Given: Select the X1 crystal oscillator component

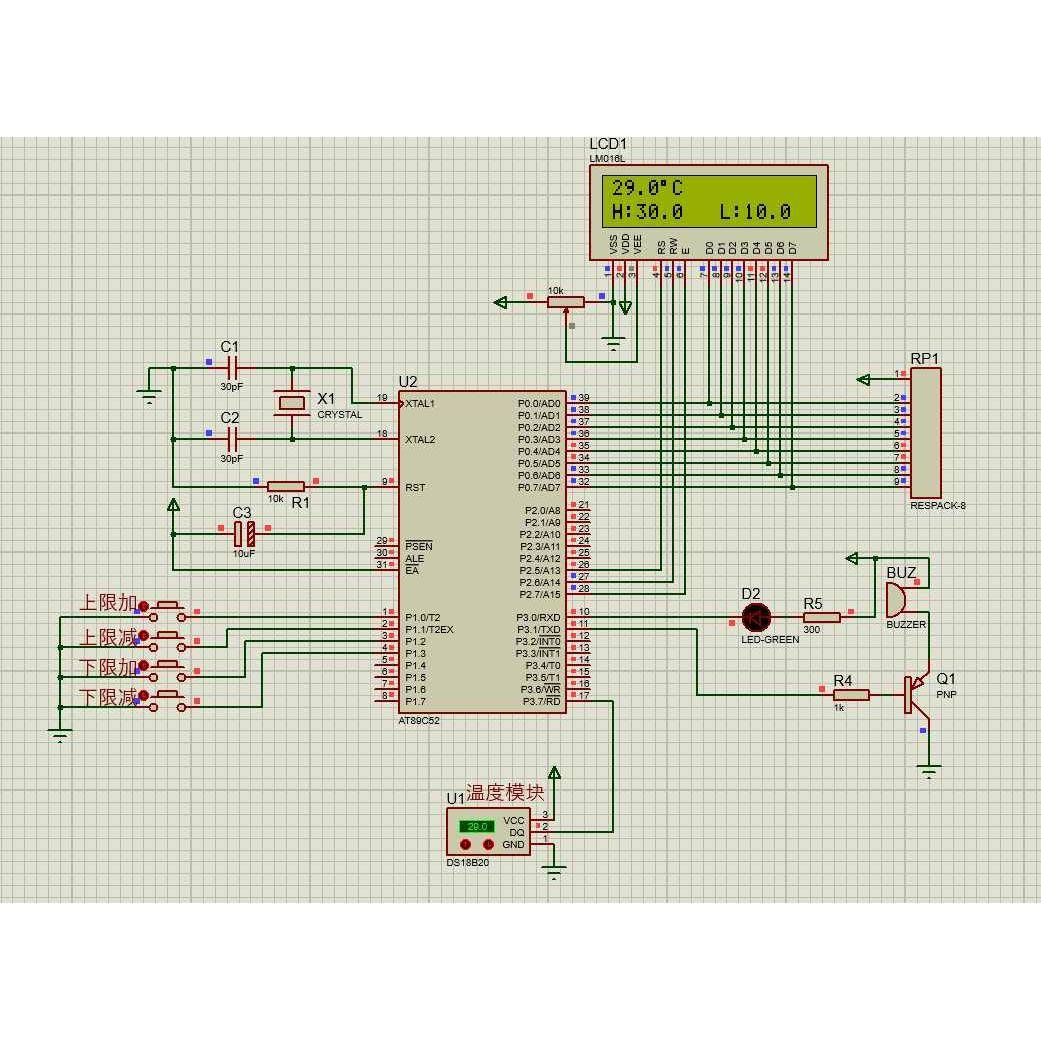Looking at the screenshot, I should 292,403.
